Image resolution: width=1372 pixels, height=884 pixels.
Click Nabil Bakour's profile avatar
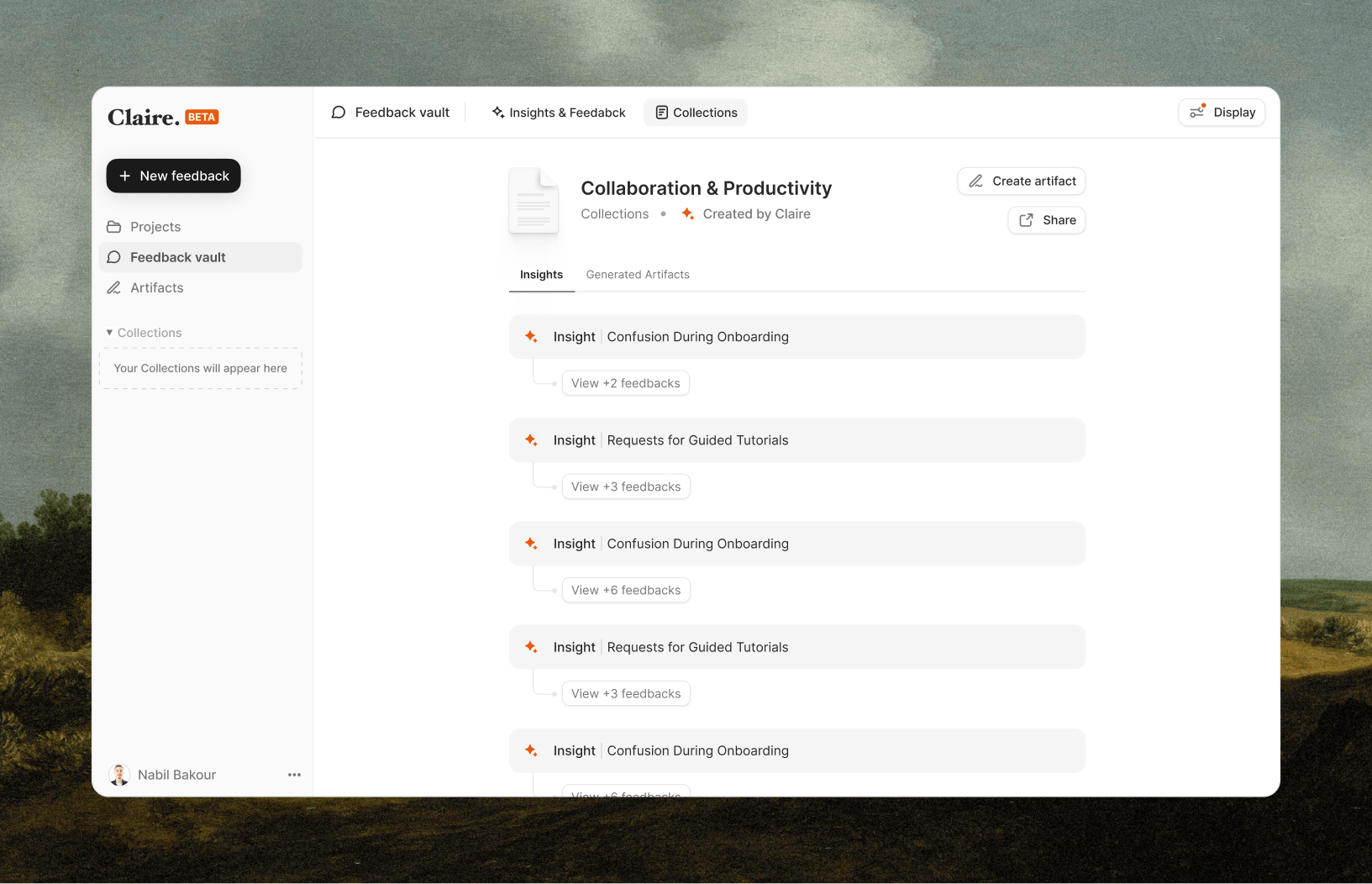pos(119,775)
